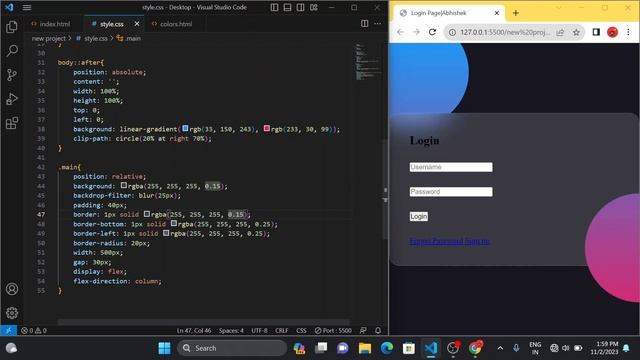Open the VS Code hamburger menu
The height and width of the screenshot is (360, 640).
point(27,7)
